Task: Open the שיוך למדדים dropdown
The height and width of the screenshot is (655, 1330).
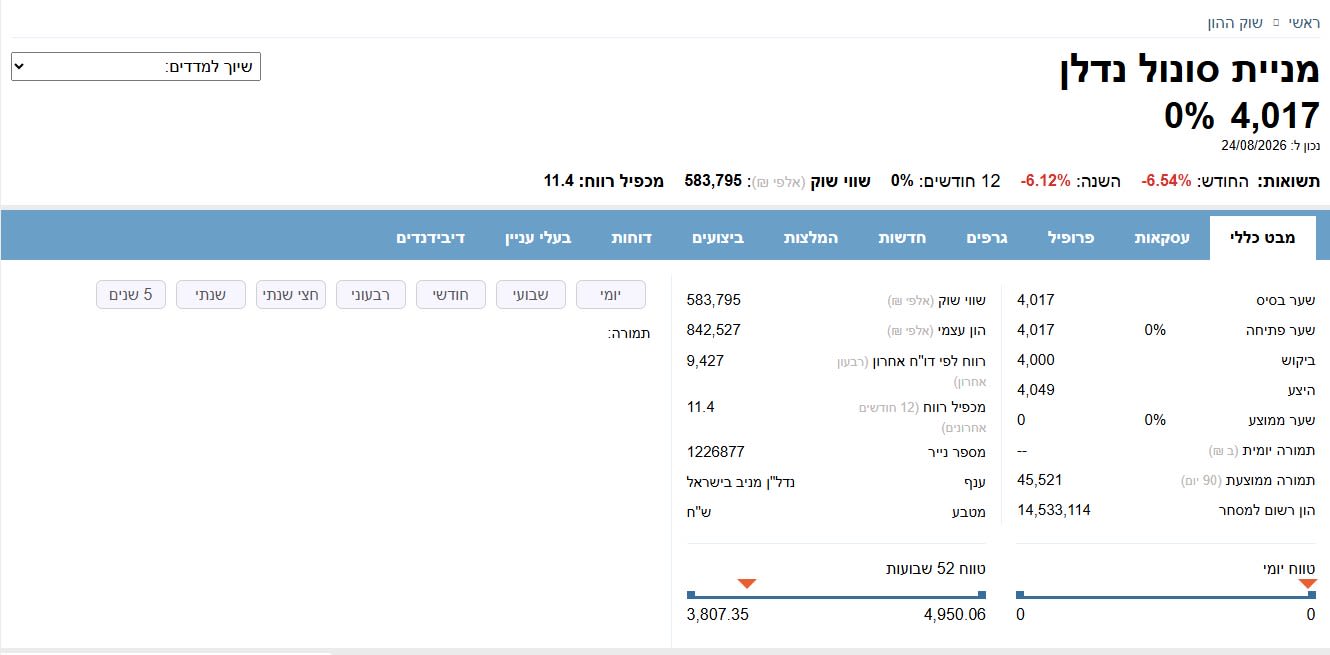Action: 136,67
